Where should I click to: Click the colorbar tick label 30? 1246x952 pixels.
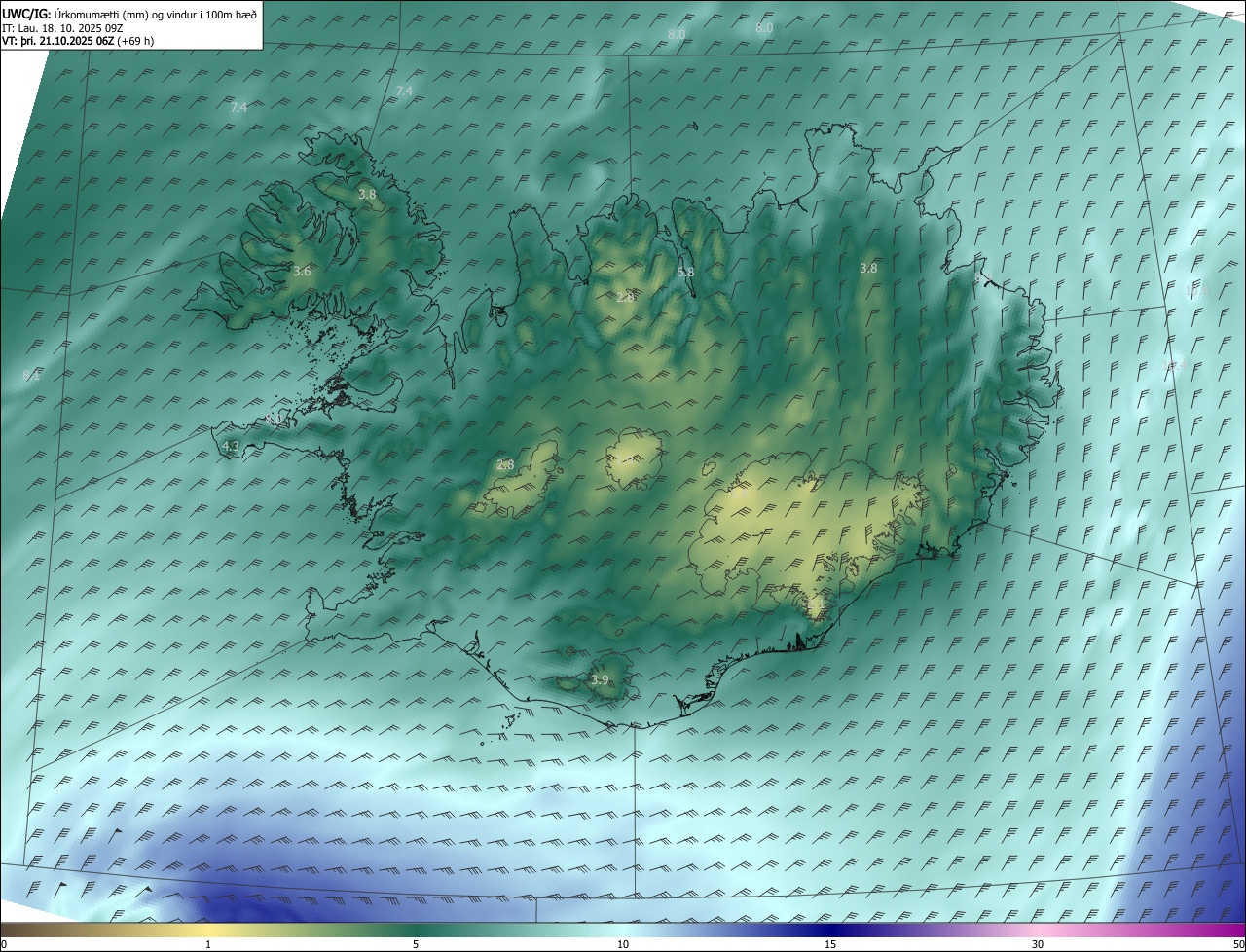click(x=1038, y=944)
